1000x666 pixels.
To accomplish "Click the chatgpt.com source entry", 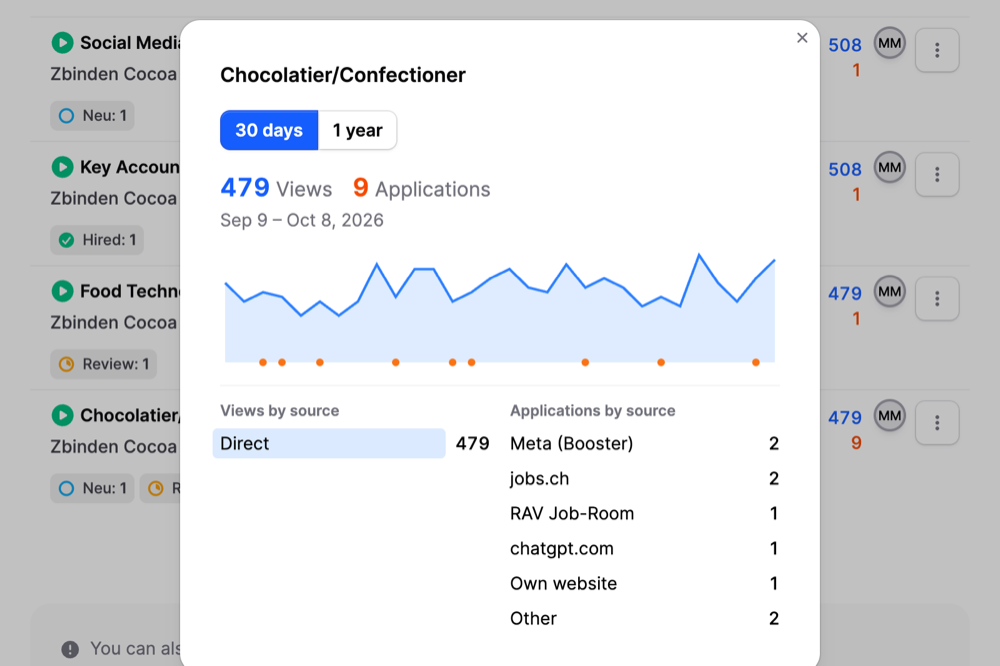I will point(644,549).
